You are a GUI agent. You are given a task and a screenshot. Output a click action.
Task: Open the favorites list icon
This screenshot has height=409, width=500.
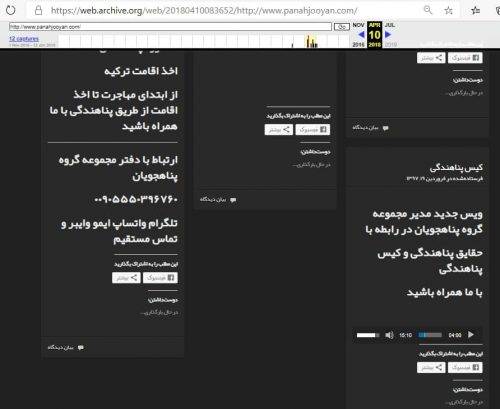(x=476, y=10)
